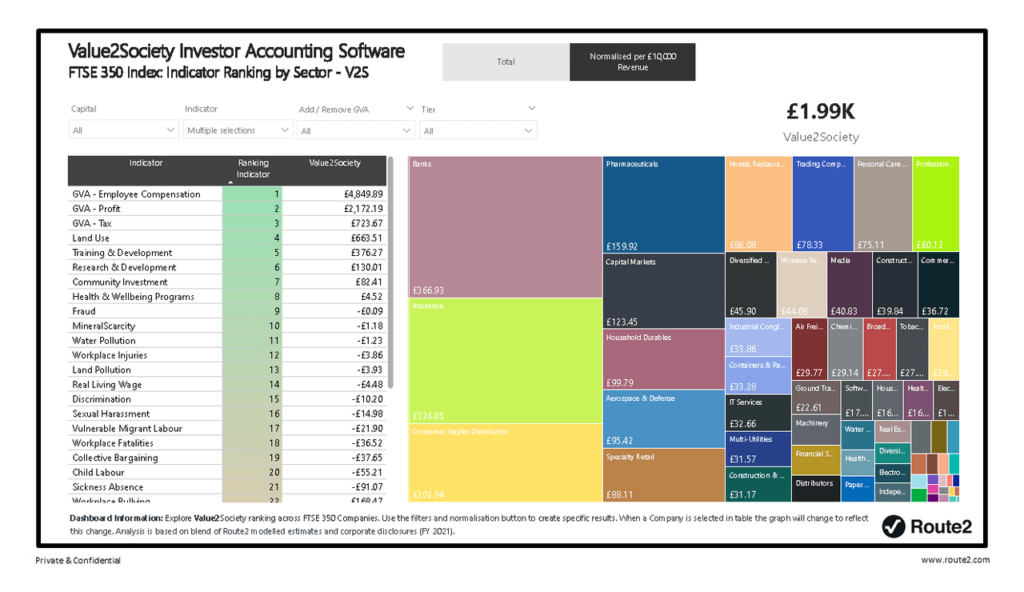Select the Paper tile

(x=857, y=489)
